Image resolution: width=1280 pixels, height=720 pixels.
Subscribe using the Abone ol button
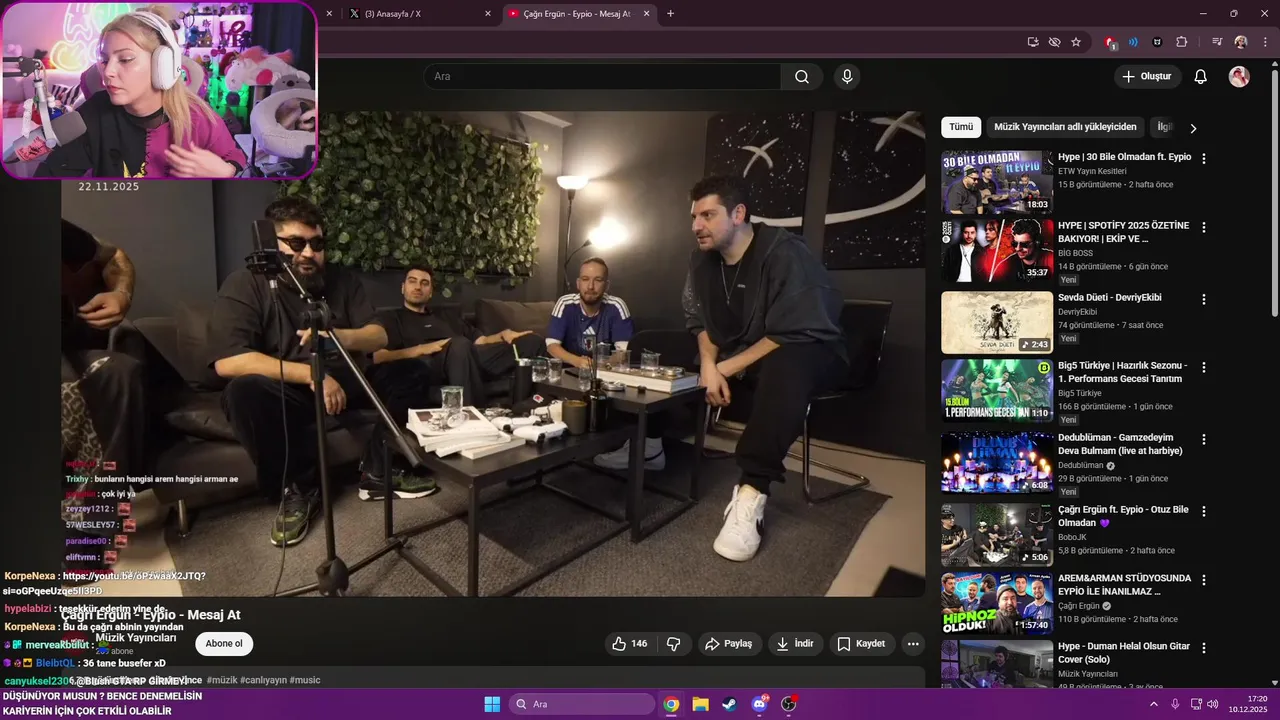click(224, 644)
